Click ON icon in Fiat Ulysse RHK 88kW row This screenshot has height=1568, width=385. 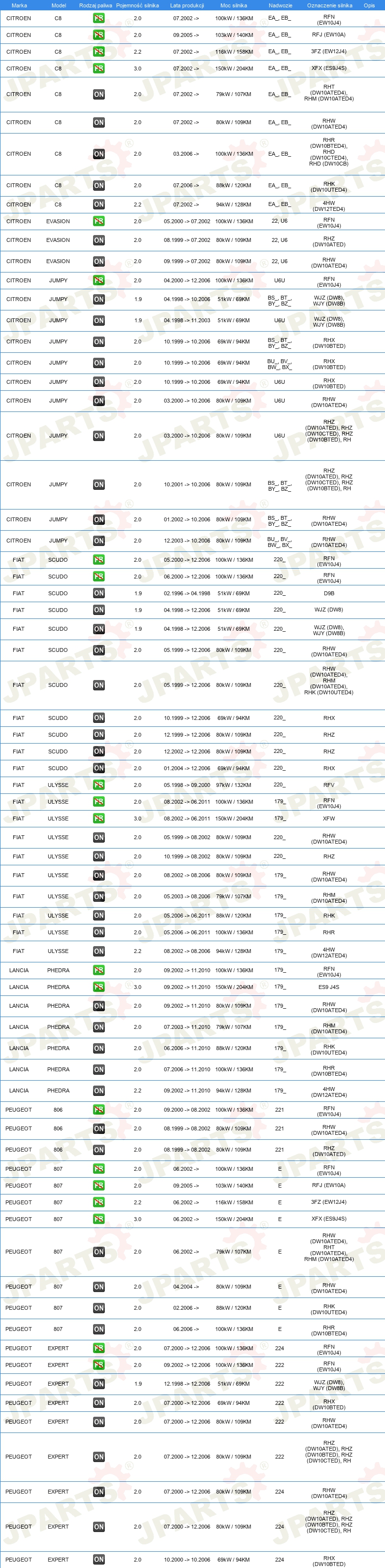point(98,916)
